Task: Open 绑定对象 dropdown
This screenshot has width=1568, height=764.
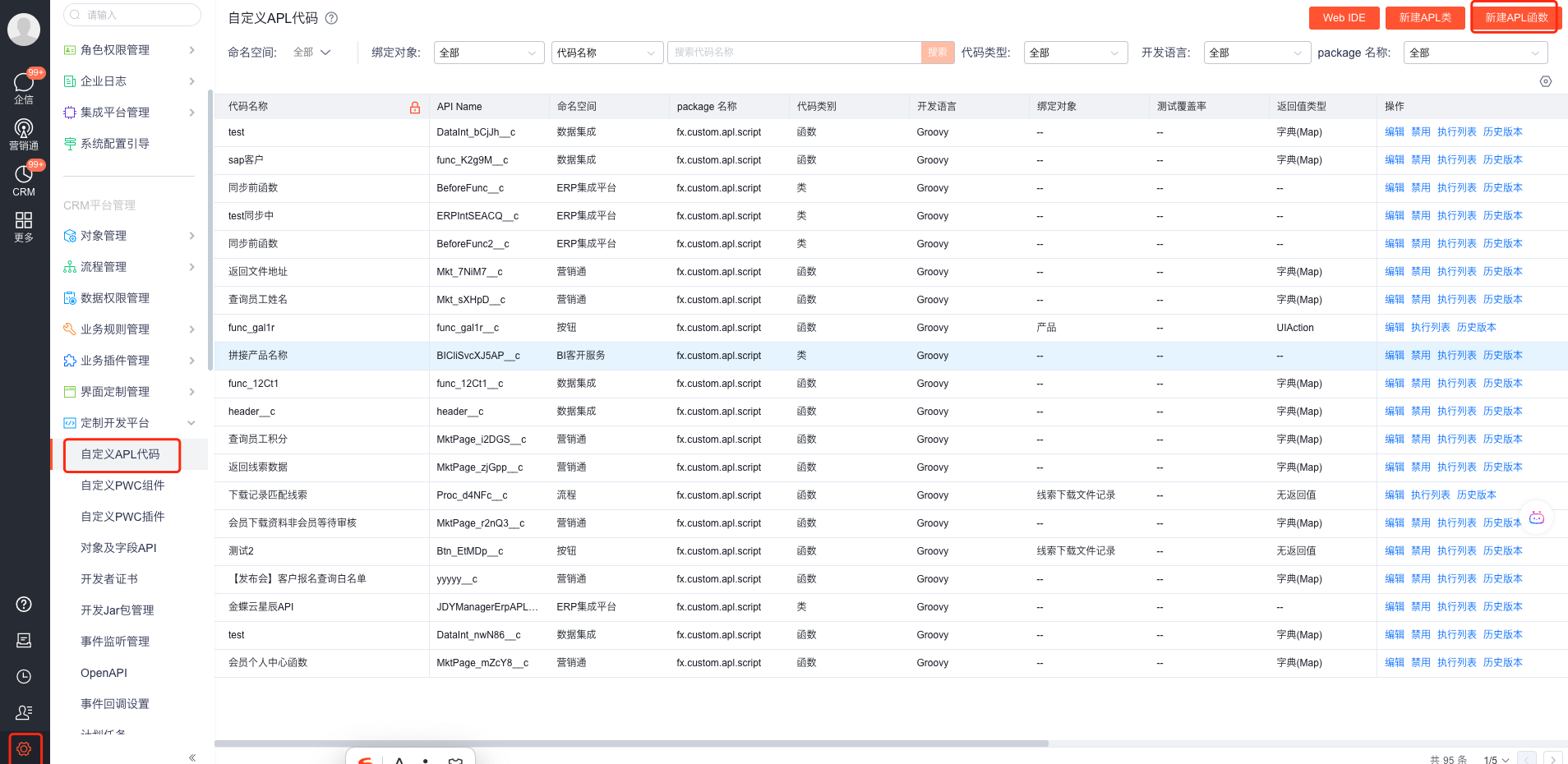Action: click(x=489, y=53)
